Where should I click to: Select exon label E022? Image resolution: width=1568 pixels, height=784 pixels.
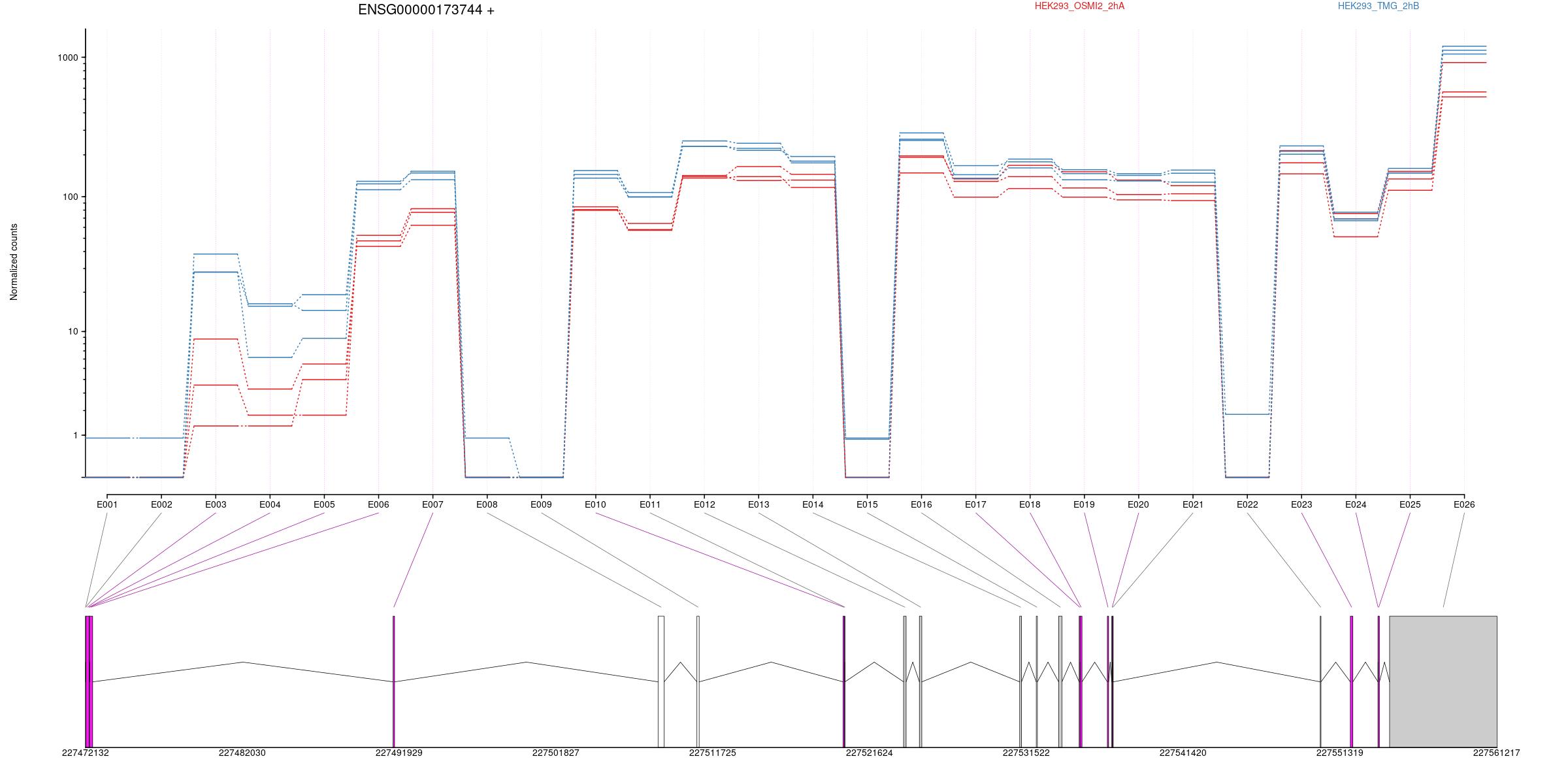1247,504
